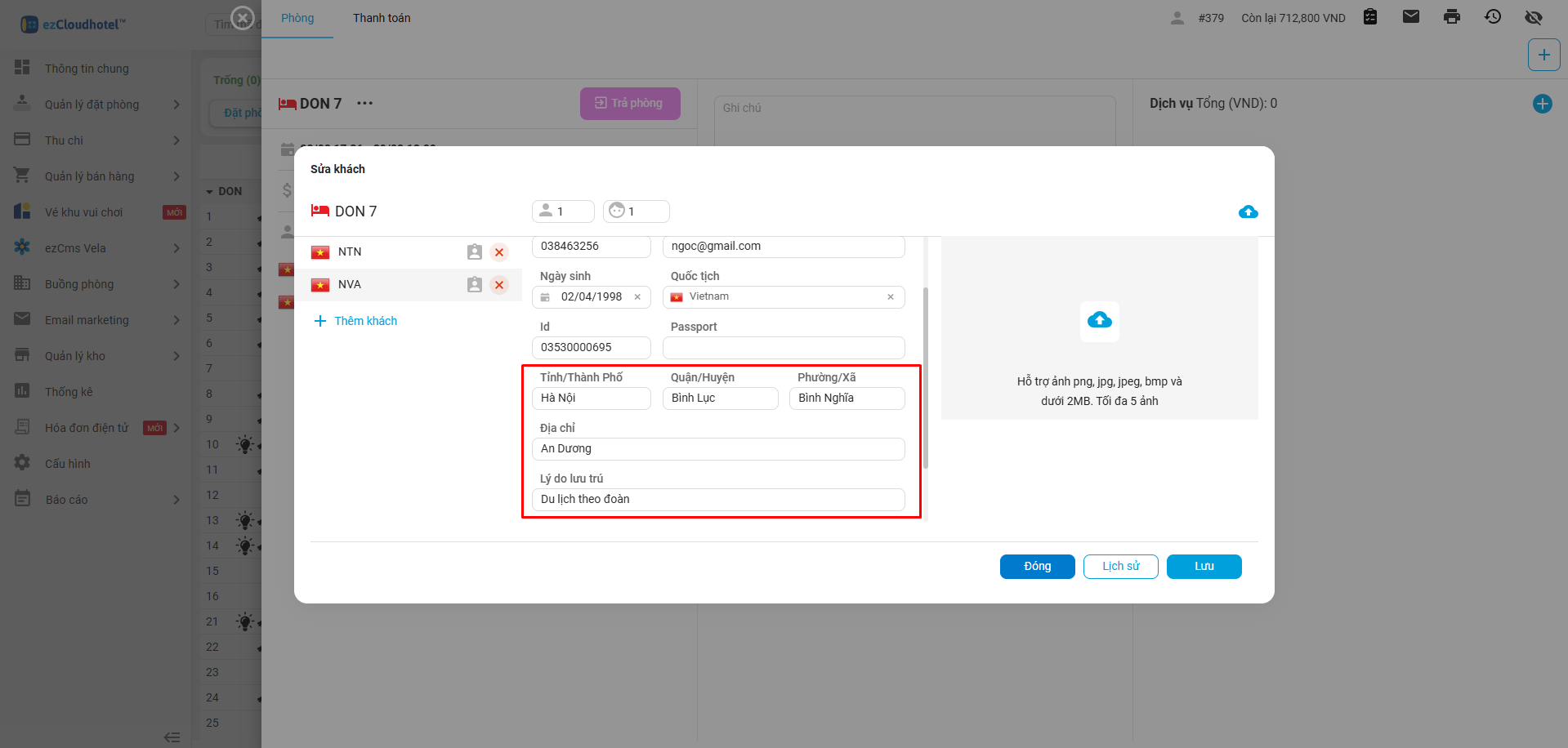Open the mail envelope icon
The height and width of the screenshot is (748, 1568).
[x=1410, y=17]
